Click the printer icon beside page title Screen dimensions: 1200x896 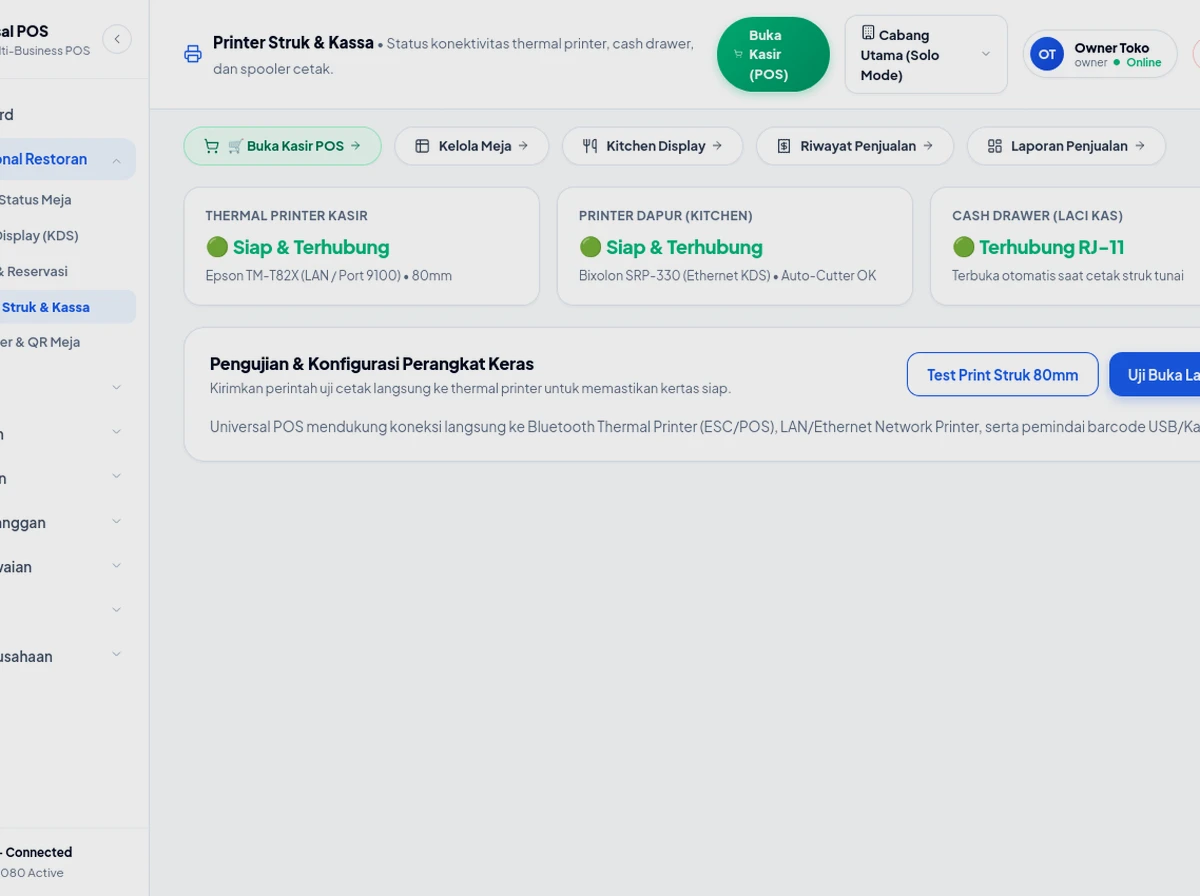point(193,54)
